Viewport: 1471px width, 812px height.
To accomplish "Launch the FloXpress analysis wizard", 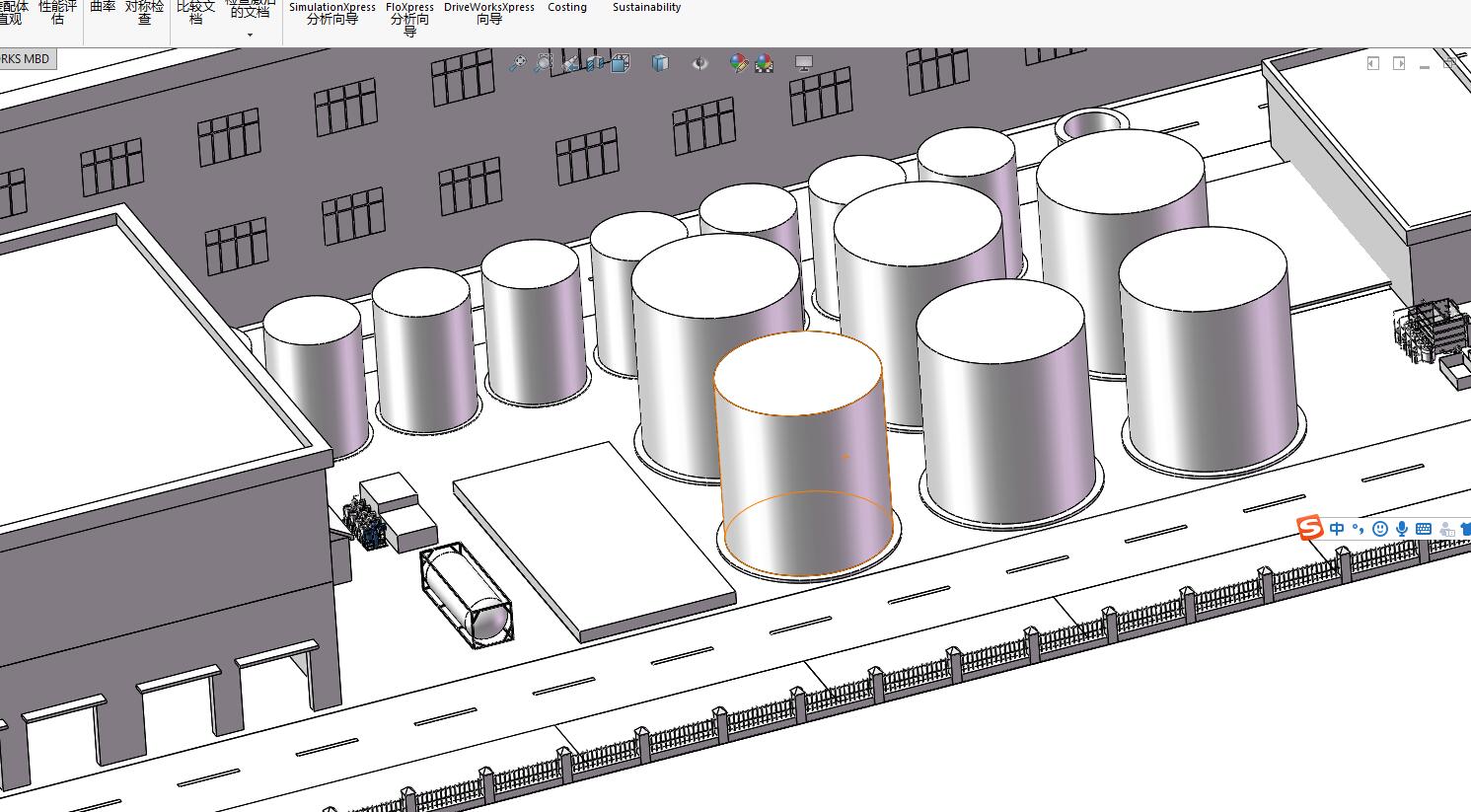I will click(409, 19).
